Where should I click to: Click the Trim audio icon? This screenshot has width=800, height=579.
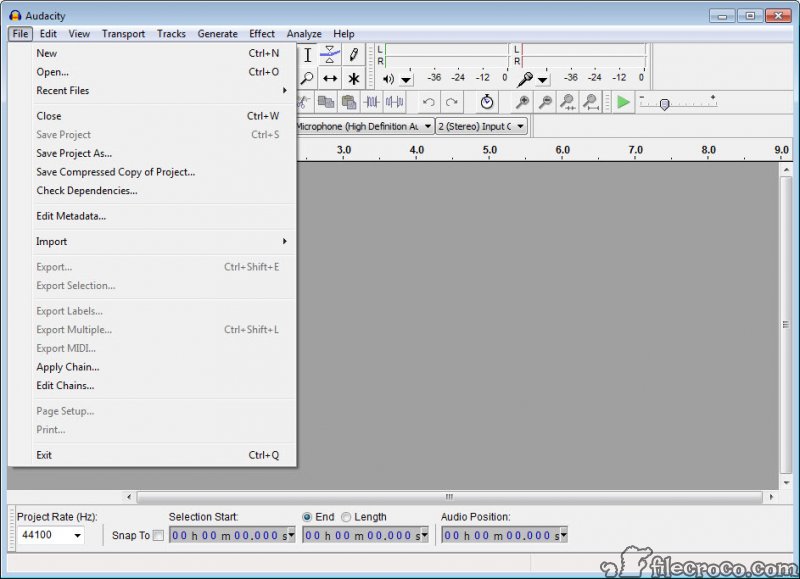(x=371, y=103)
